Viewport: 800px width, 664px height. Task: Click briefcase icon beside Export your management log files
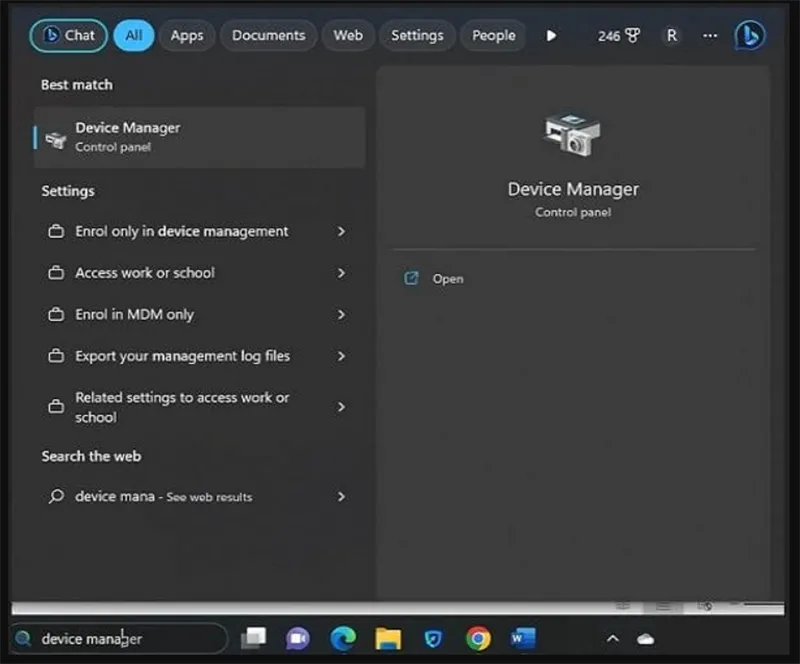tap(56, 355)
